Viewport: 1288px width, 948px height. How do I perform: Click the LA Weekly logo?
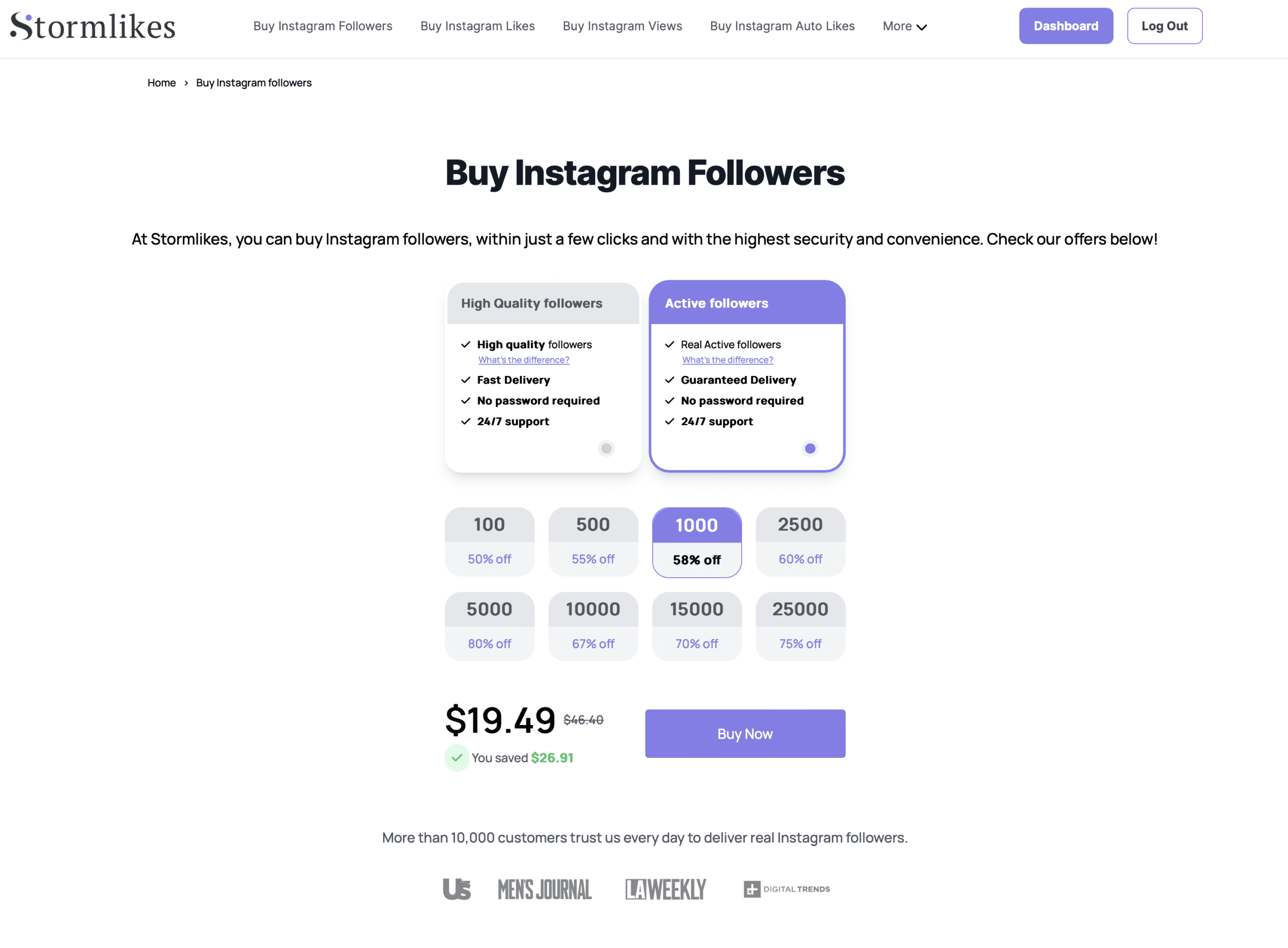click(x=666, y=889)
